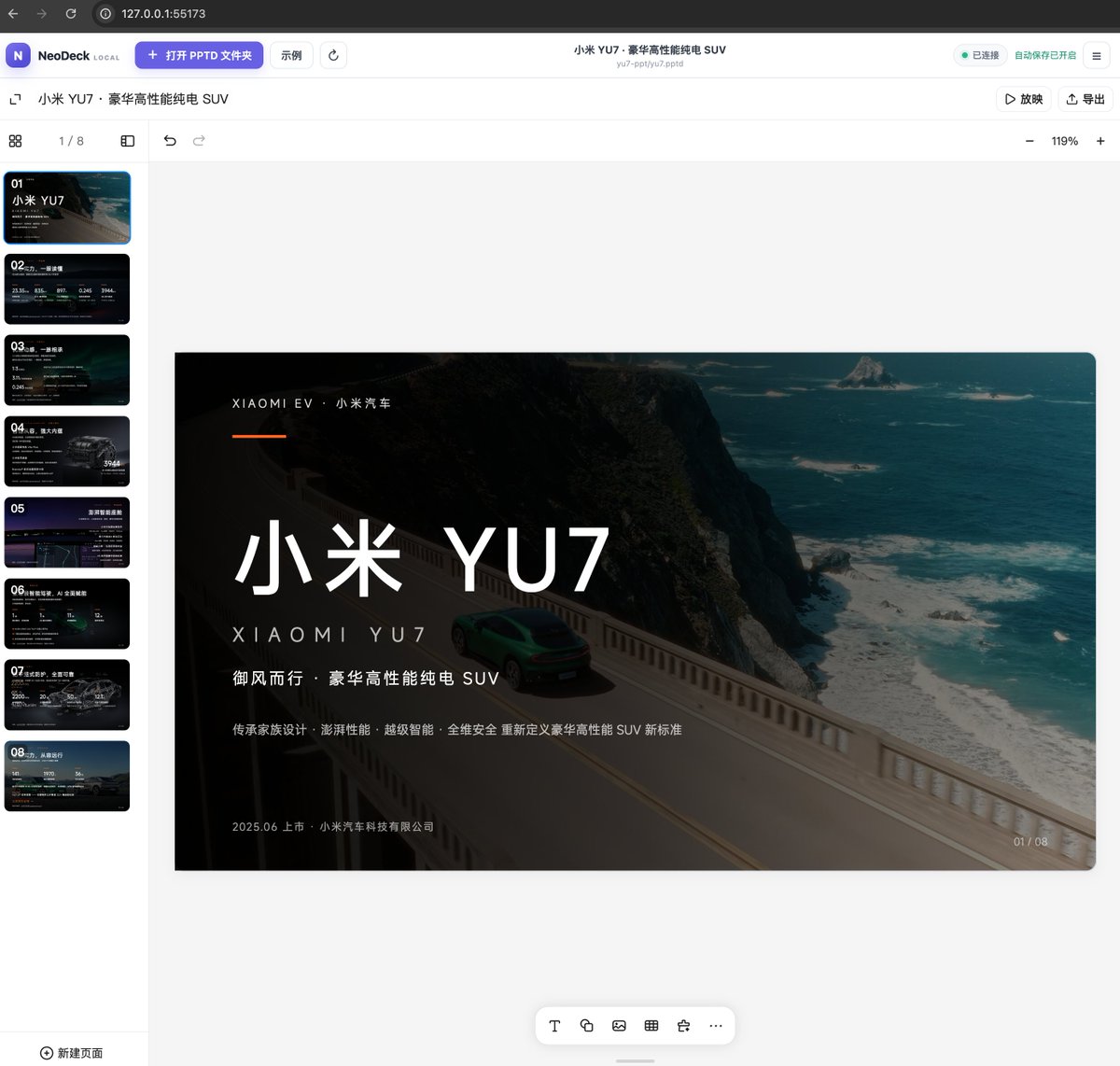Zoom in with the plus icon
Viewport: 1120px width, 1066px height.
click(1100, 141)
